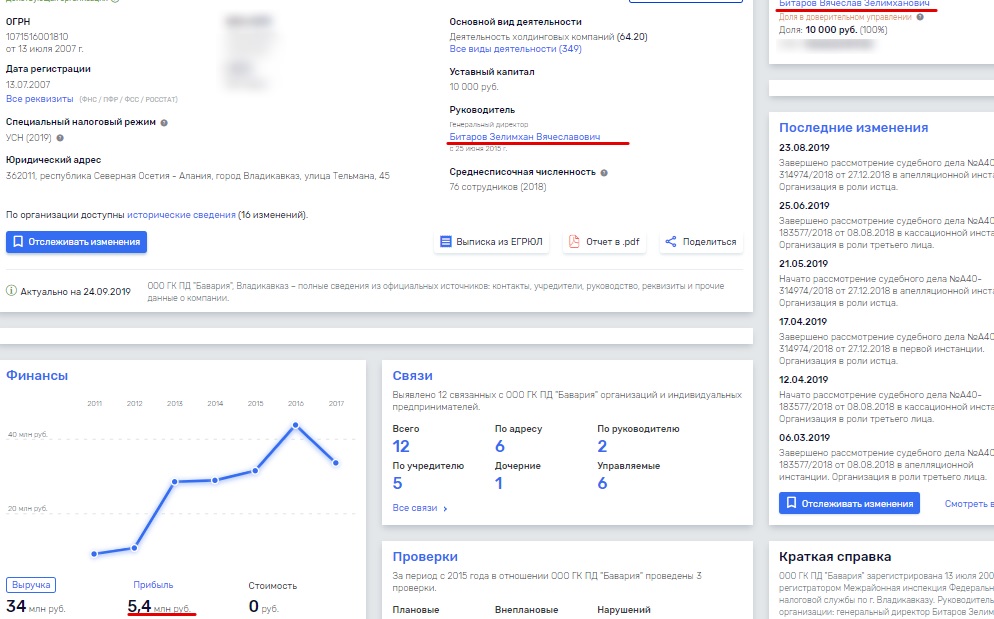The image size is (994, 619).
Task: Open Смотреть link in changes panel
Action: tap(969, 504)
